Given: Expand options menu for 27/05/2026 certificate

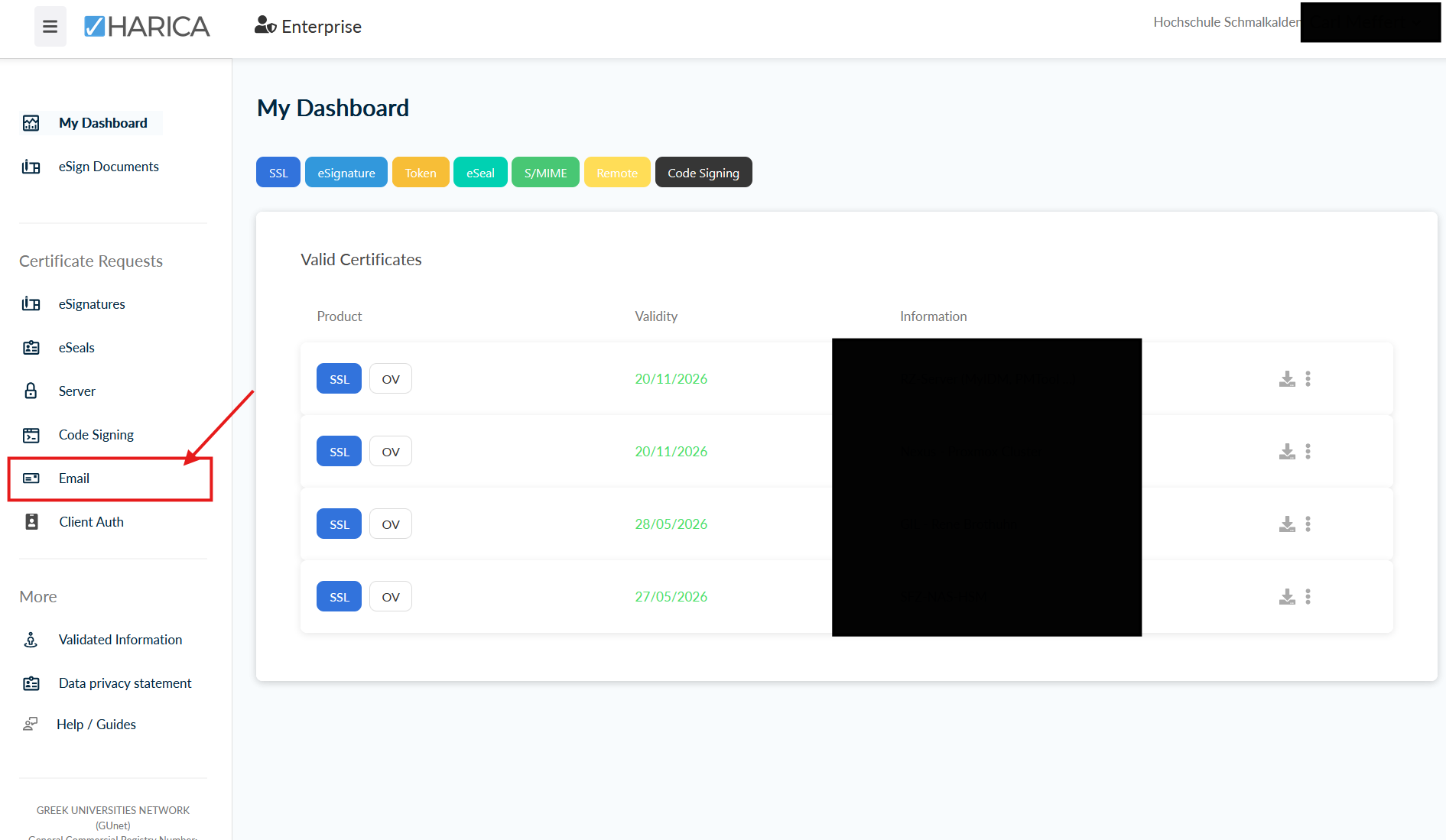Looking at the screenshot, I should coord(1308,597).
